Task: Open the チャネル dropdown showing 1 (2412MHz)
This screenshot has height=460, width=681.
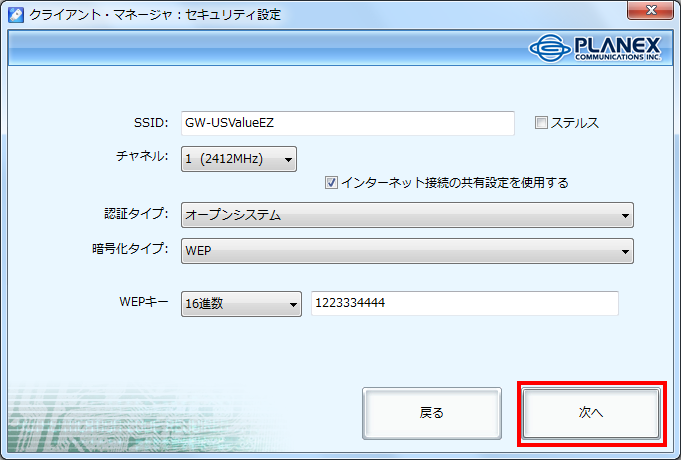Action: [x=239, y=158]
